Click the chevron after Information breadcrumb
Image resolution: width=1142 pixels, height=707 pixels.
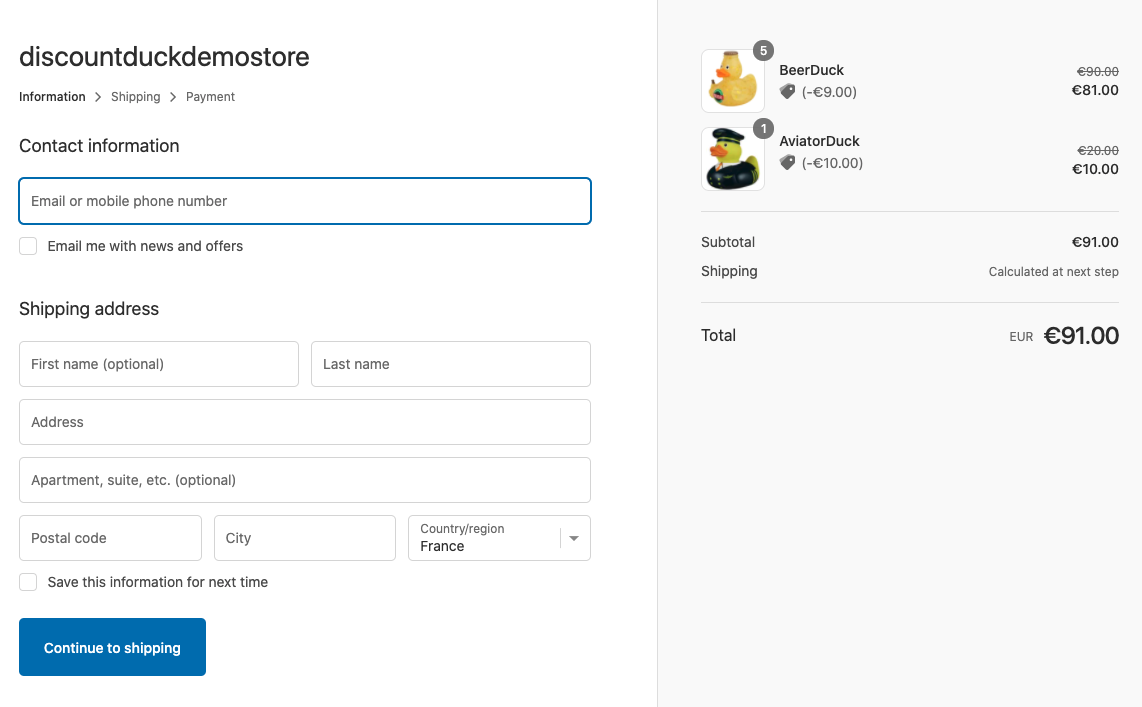pos(98,97)
